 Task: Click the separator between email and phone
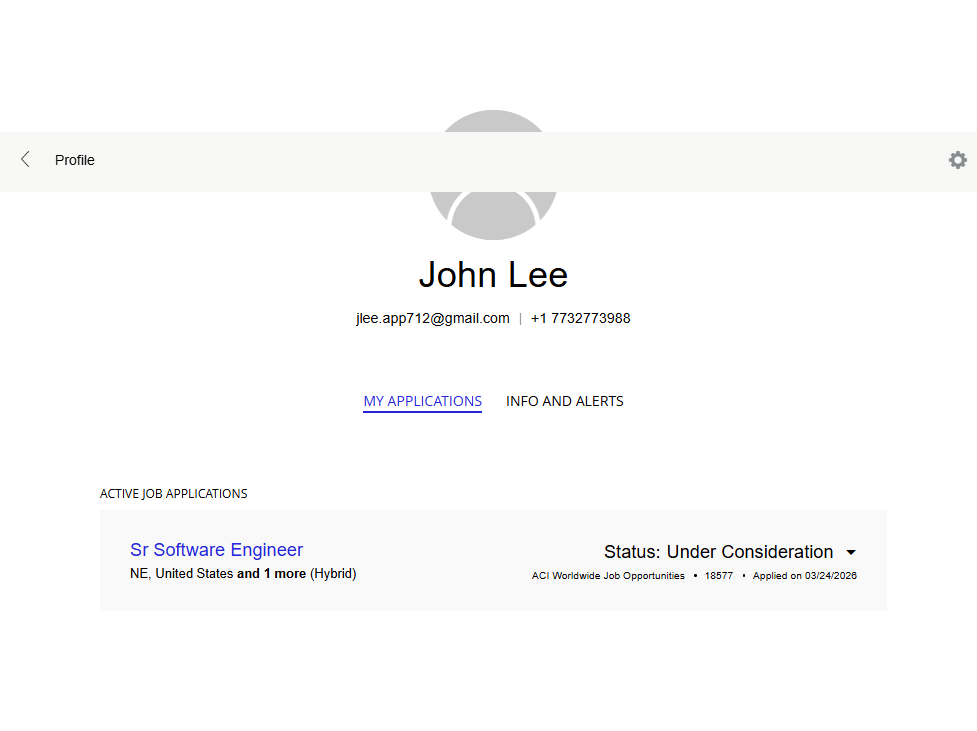[520, 319]
